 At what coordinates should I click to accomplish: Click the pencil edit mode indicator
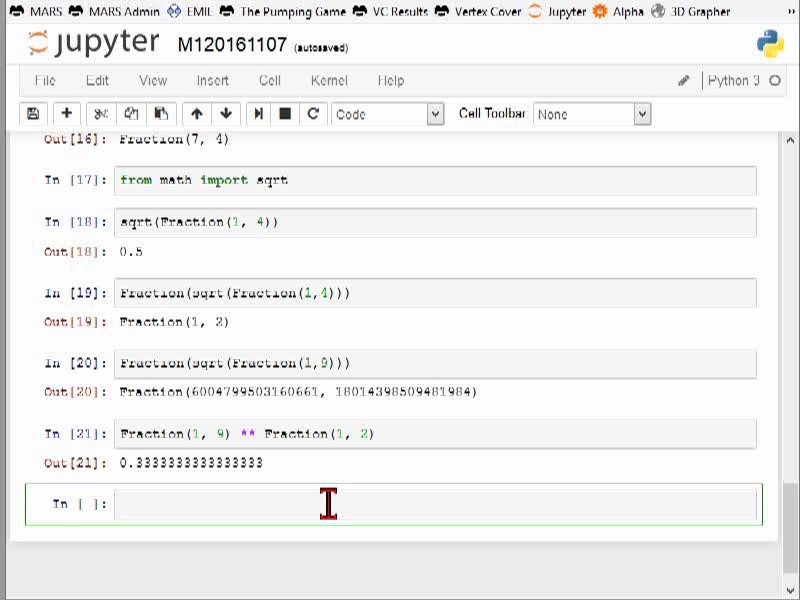pos(684,81)
